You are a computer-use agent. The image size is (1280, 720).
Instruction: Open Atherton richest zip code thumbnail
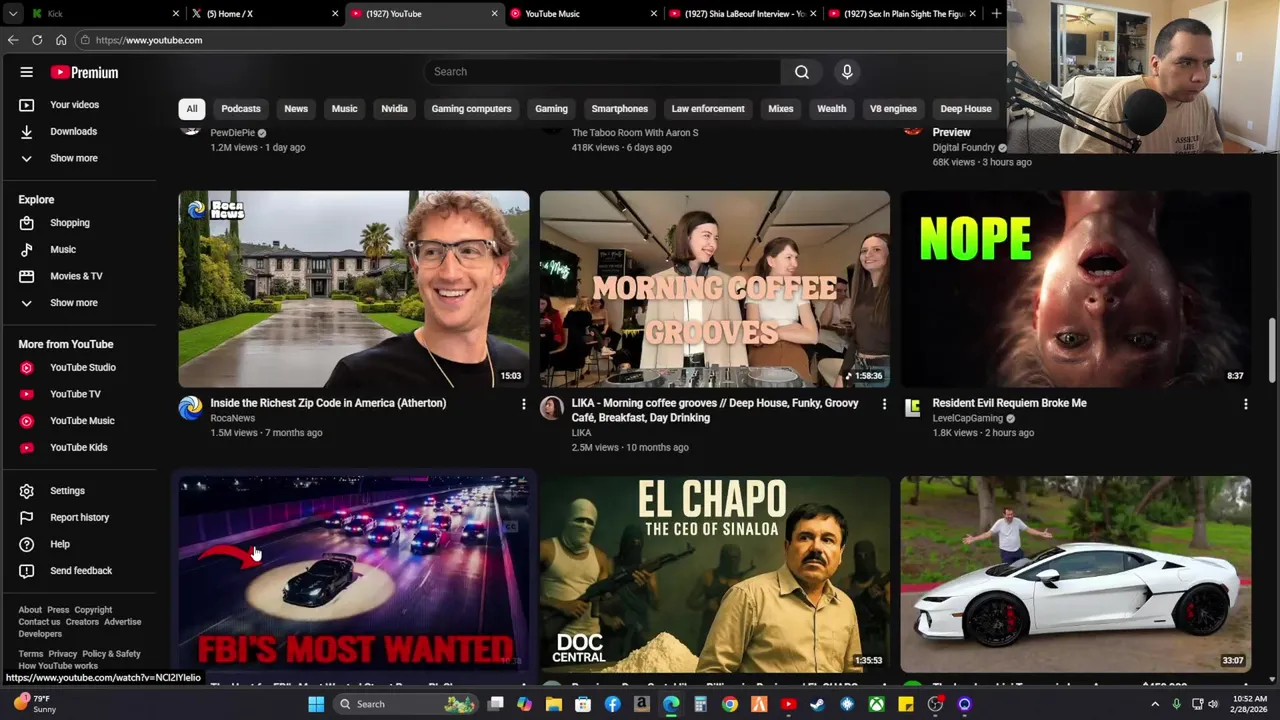tap(354, 289)
